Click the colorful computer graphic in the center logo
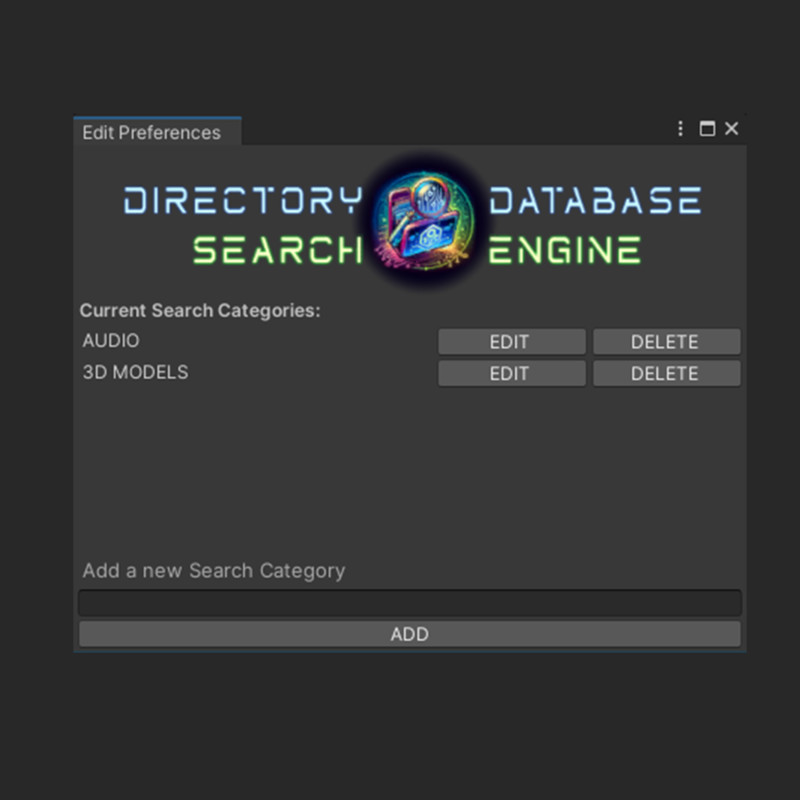 425,230
